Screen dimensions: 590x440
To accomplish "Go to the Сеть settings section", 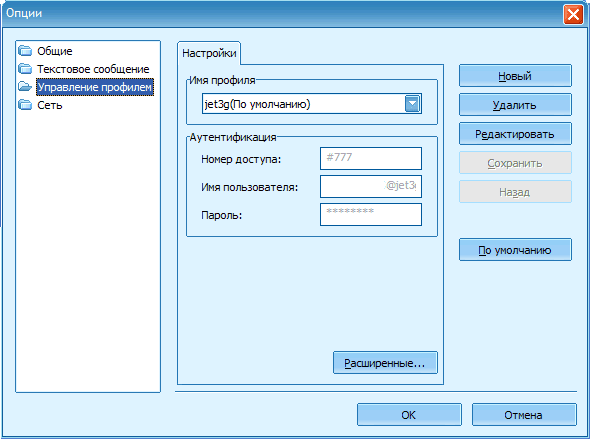I will pos(50,105).
